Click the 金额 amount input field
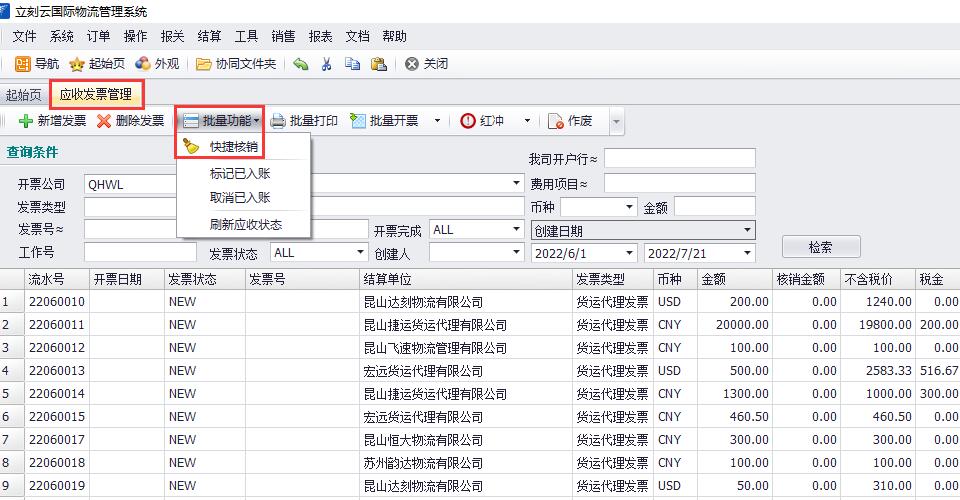The height and width of the screenshot is (500, 960). 714,207
